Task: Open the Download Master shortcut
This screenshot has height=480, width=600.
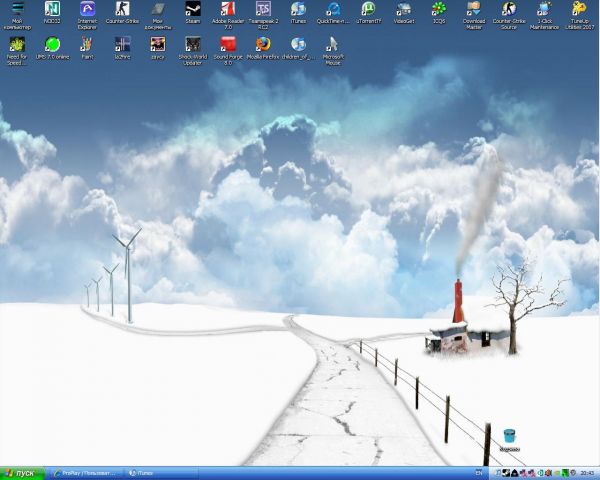Action: click(474, 10)
